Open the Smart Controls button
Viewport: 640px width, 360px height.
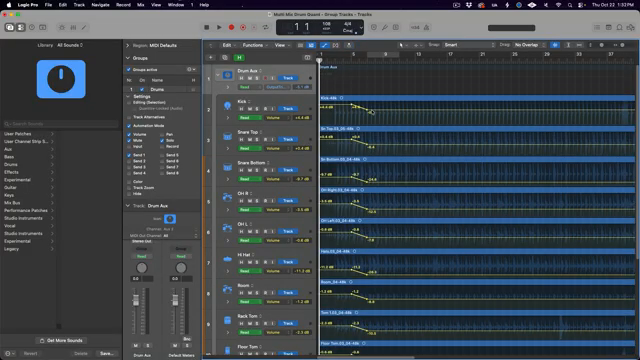coord(62,27)
